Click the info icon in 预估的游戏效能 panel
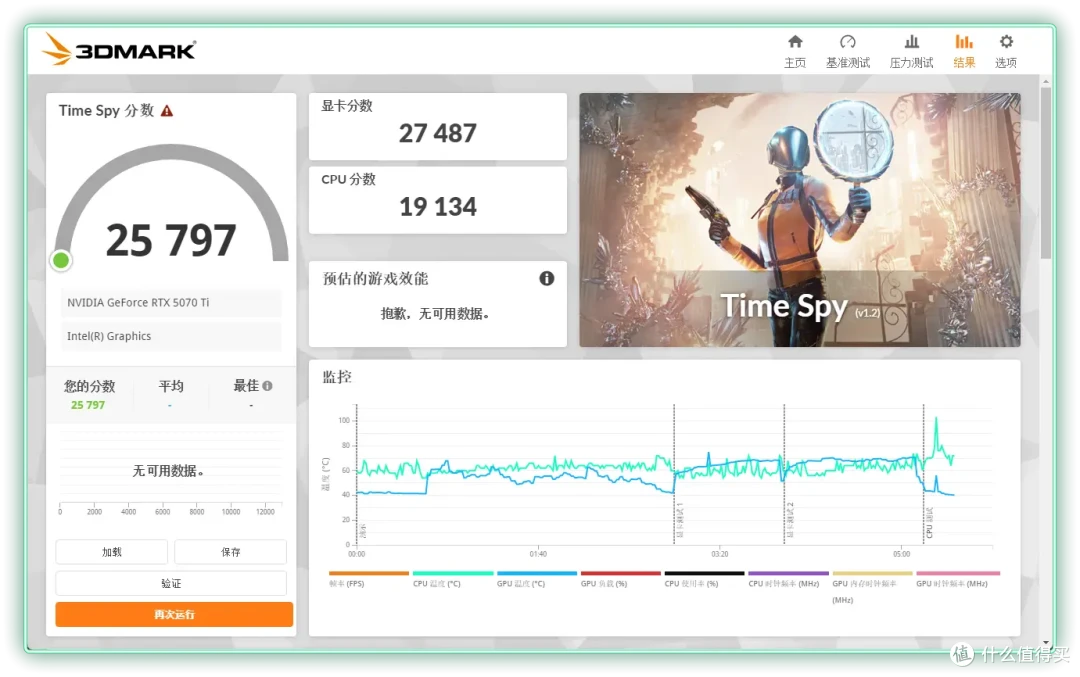This screenshot has height=677, width=1080. [x=546, y=278]
